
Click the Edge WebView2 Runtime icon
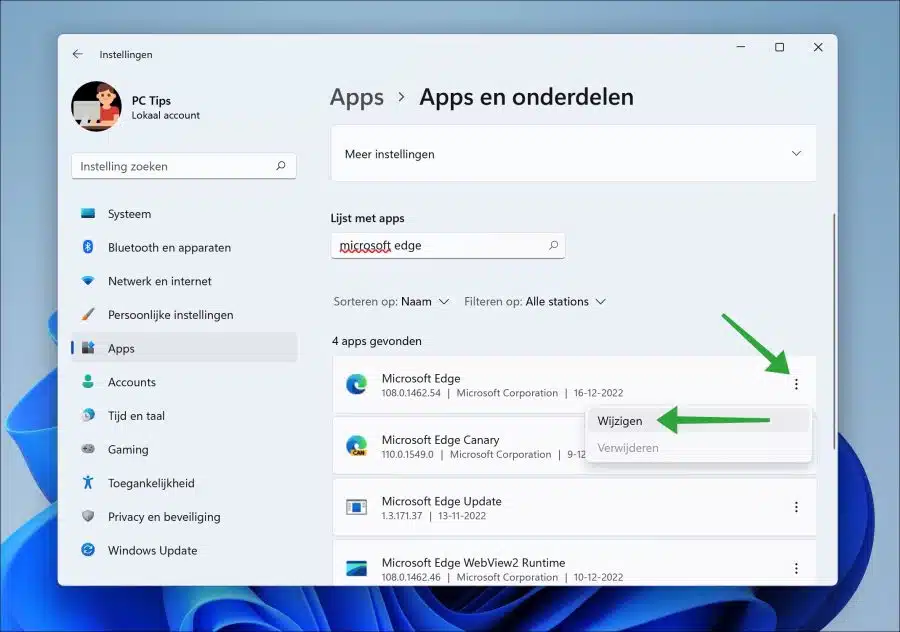pos(356,568)
